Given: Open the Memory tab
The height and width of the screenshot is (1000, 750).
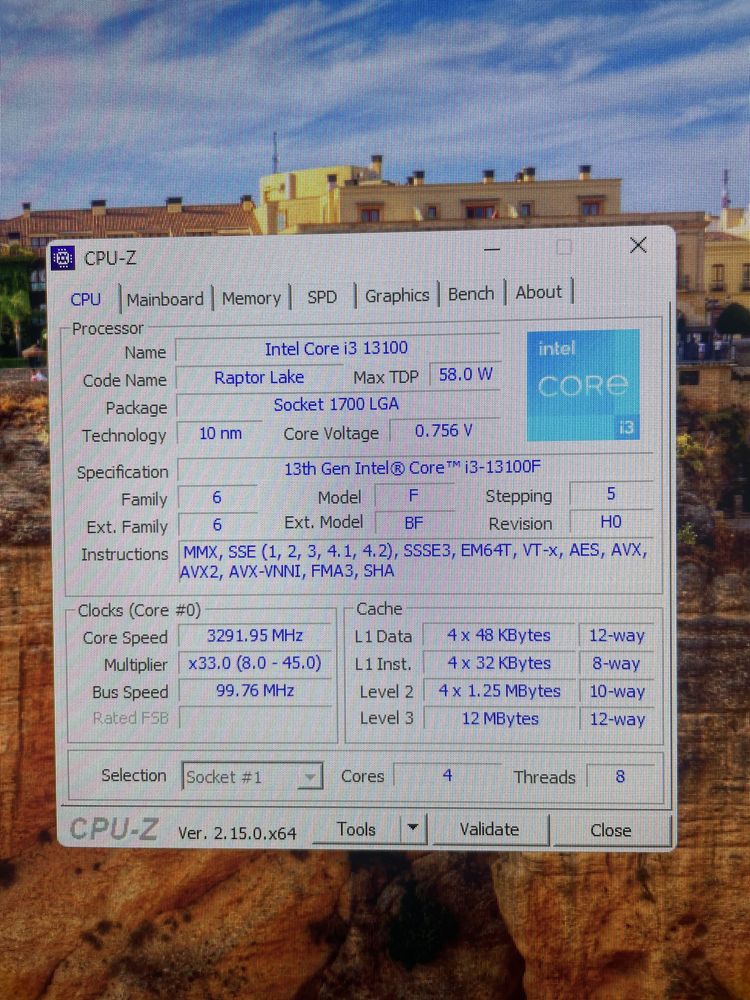Looking at the screenshot, I should pos(251,298).
